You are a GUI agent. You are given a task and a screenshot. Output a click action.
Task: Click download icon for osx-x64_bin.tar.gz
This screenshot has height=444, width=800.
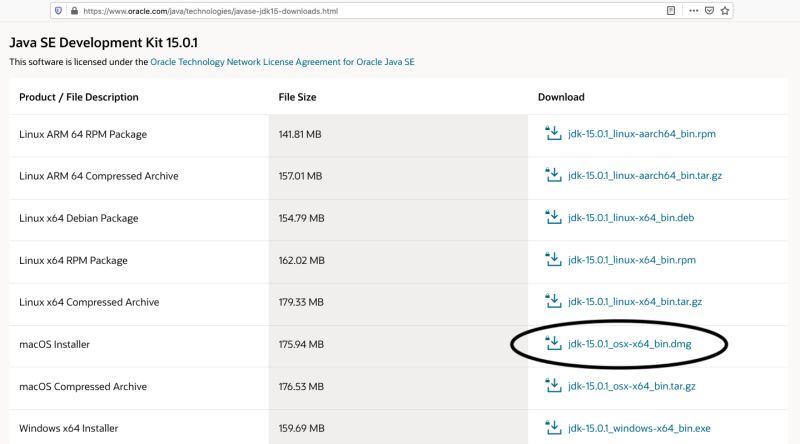(553, 386)
